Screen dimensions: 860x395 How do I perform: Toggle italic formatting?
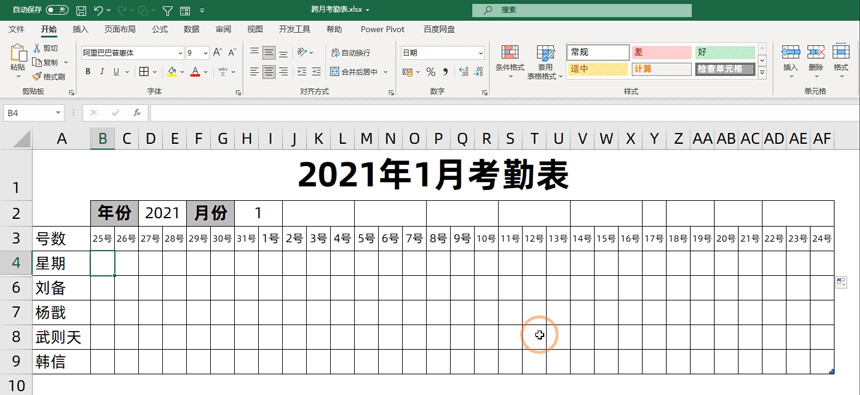102,71
